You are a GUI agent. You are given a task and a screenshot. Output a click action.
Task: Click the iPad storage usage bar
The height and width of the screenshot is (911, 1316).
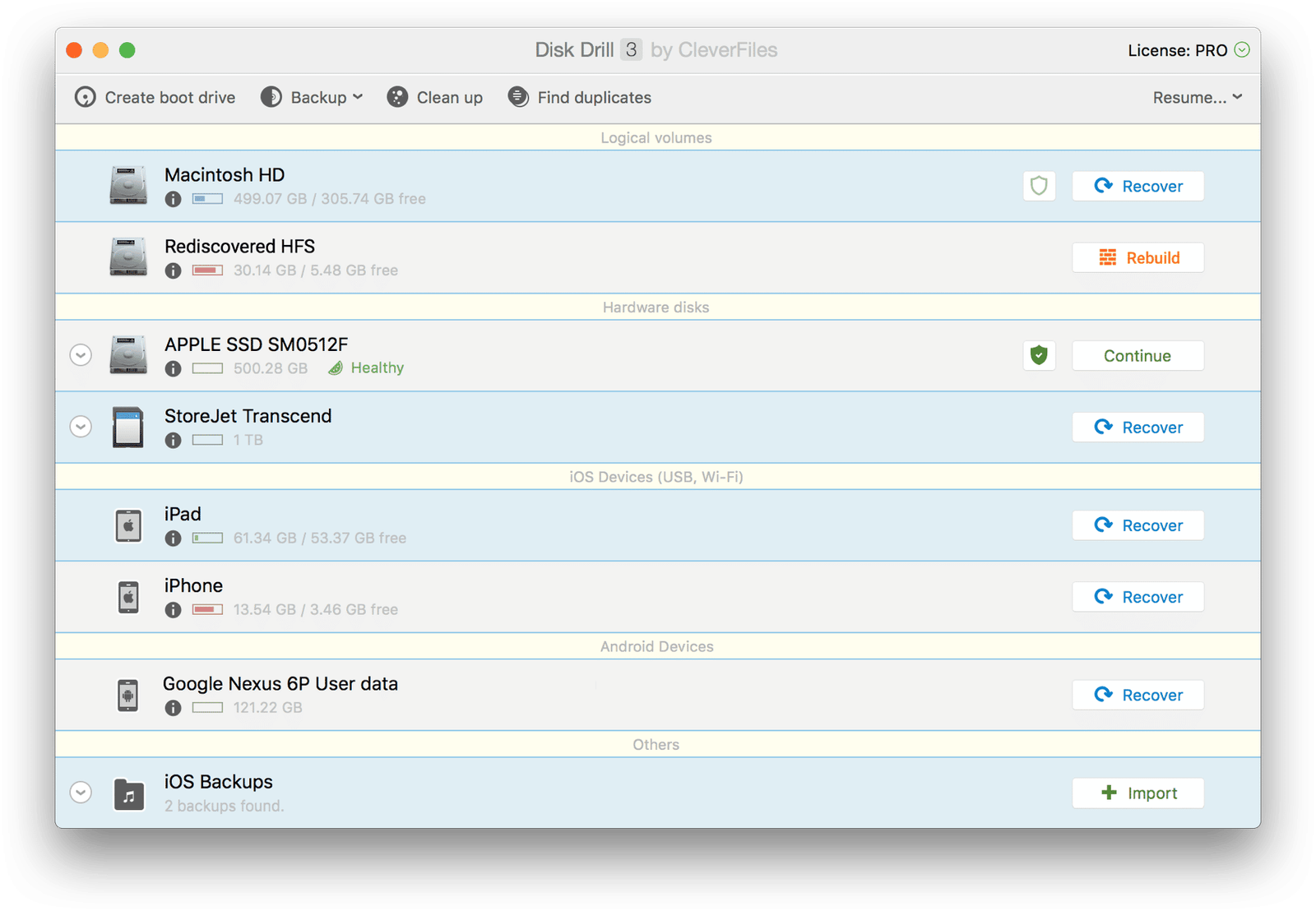[207, 538]
